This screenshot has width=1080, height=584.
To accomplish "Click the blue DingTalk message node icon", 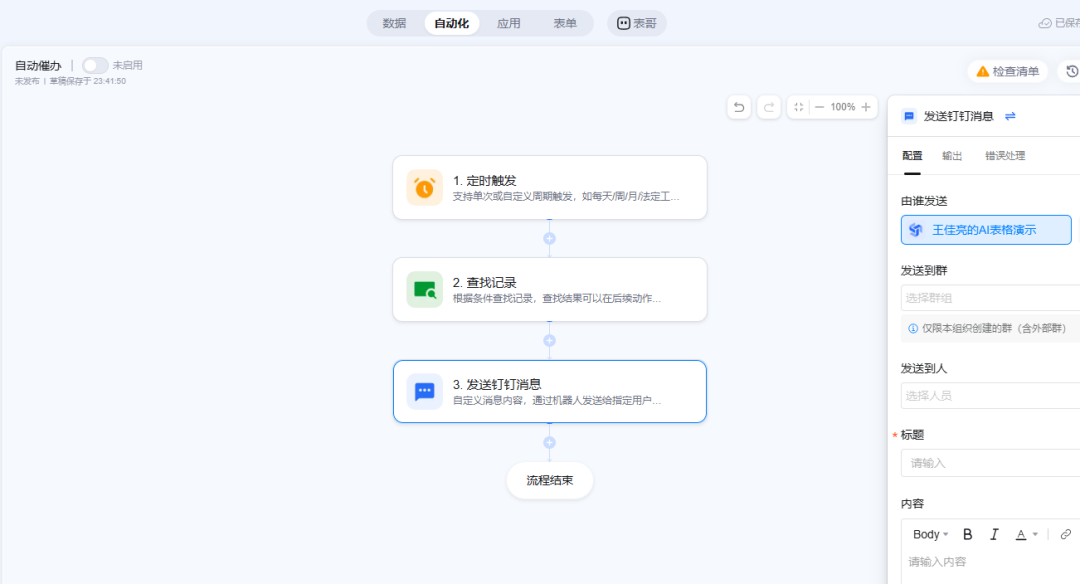I will [424, 391].
